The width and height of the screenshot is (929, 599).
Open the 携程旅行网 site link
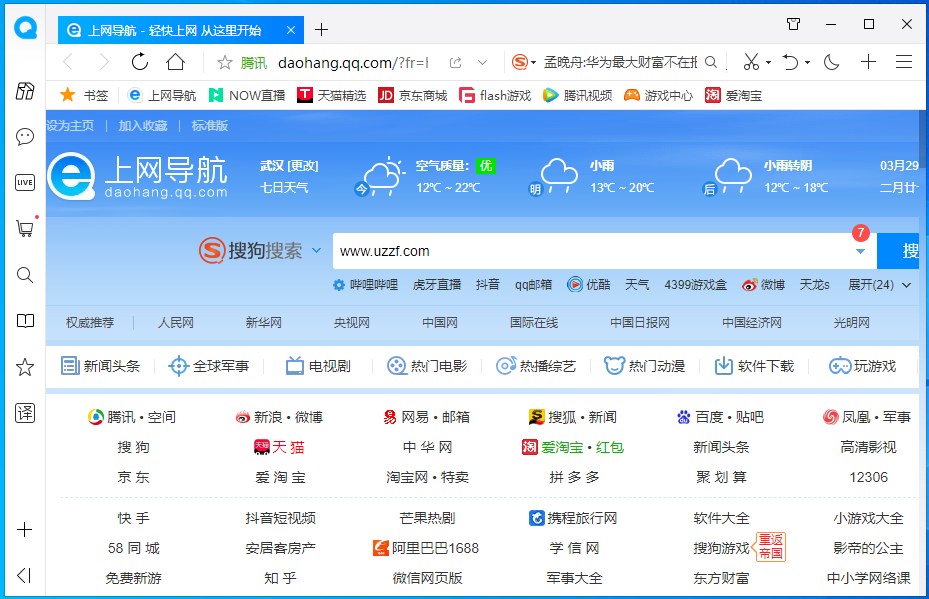click(573, 518)
